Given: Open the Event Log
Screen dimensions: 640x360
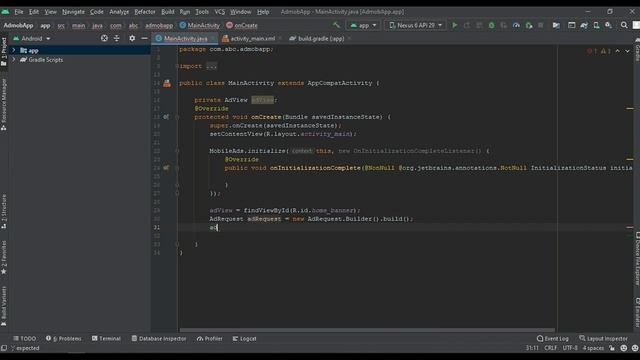Looking at the screenshot, I should tap(553, 338).
